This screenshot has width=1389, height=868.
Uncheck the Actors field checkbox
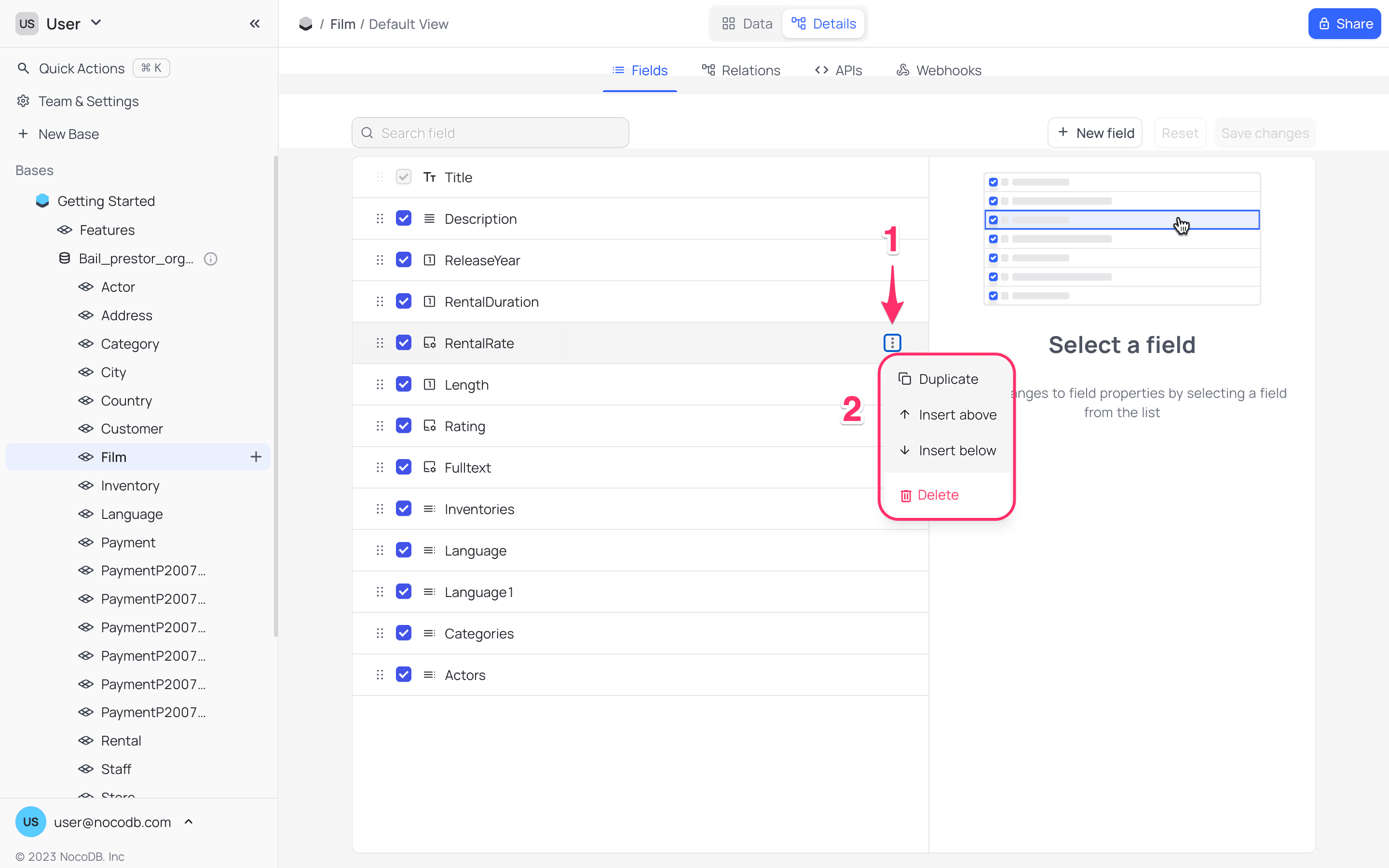point(404,675)
